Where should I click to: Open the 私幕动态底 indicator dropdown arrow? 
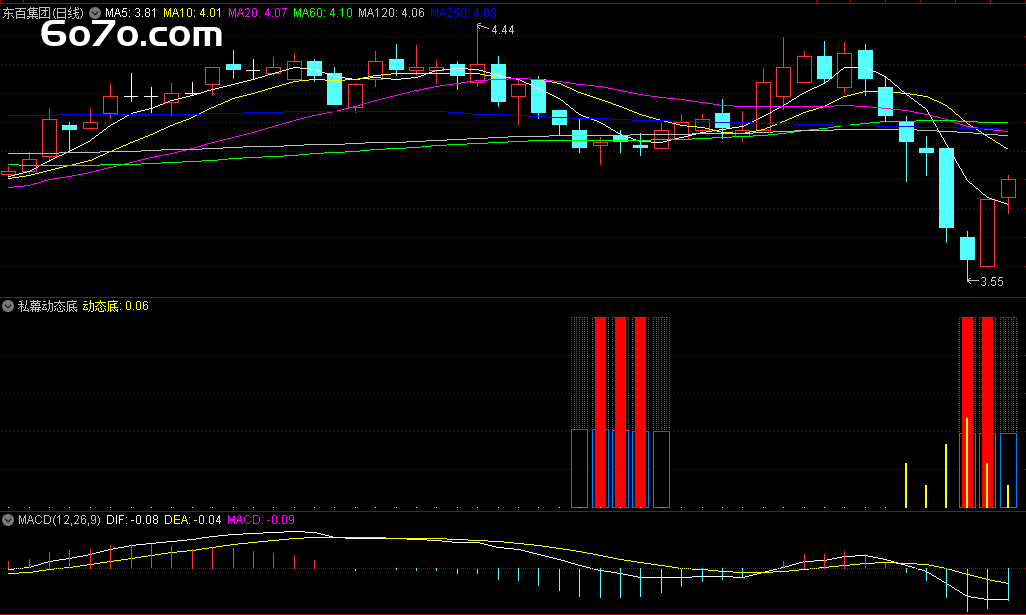click(x=8, y=306)
